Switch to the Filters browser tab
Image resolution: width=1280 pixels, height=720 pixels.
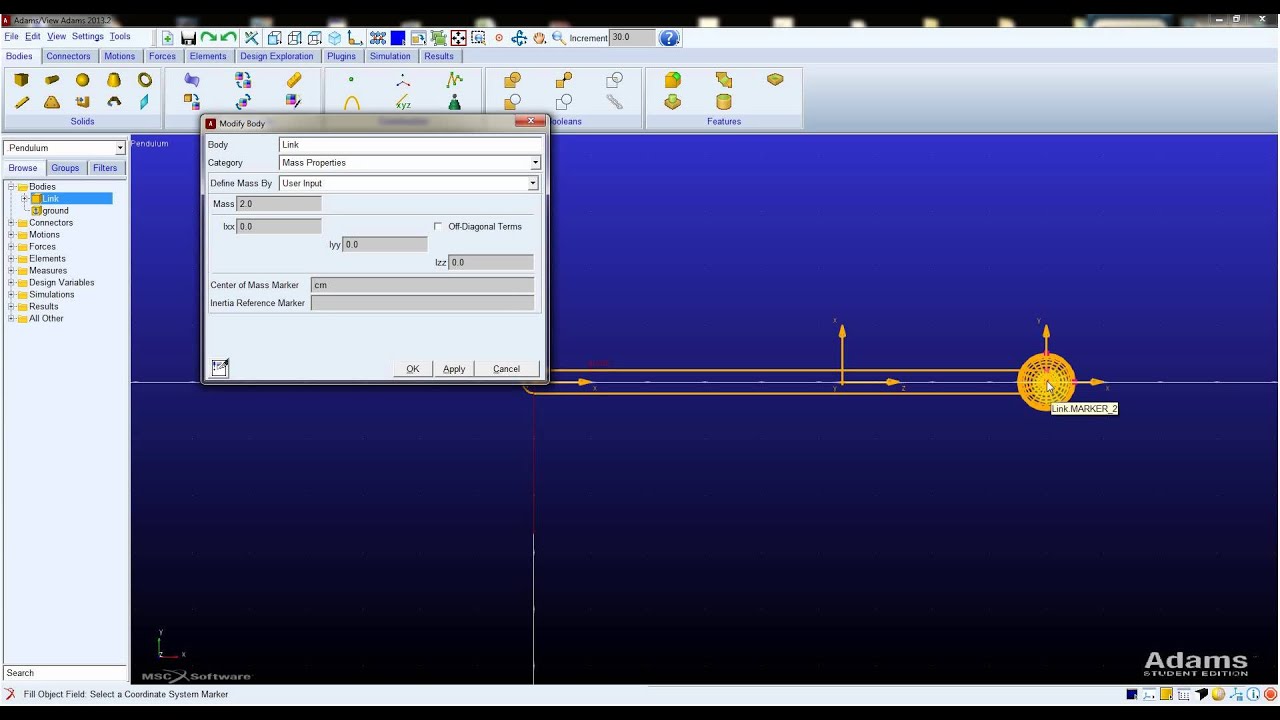coord(105,168)
